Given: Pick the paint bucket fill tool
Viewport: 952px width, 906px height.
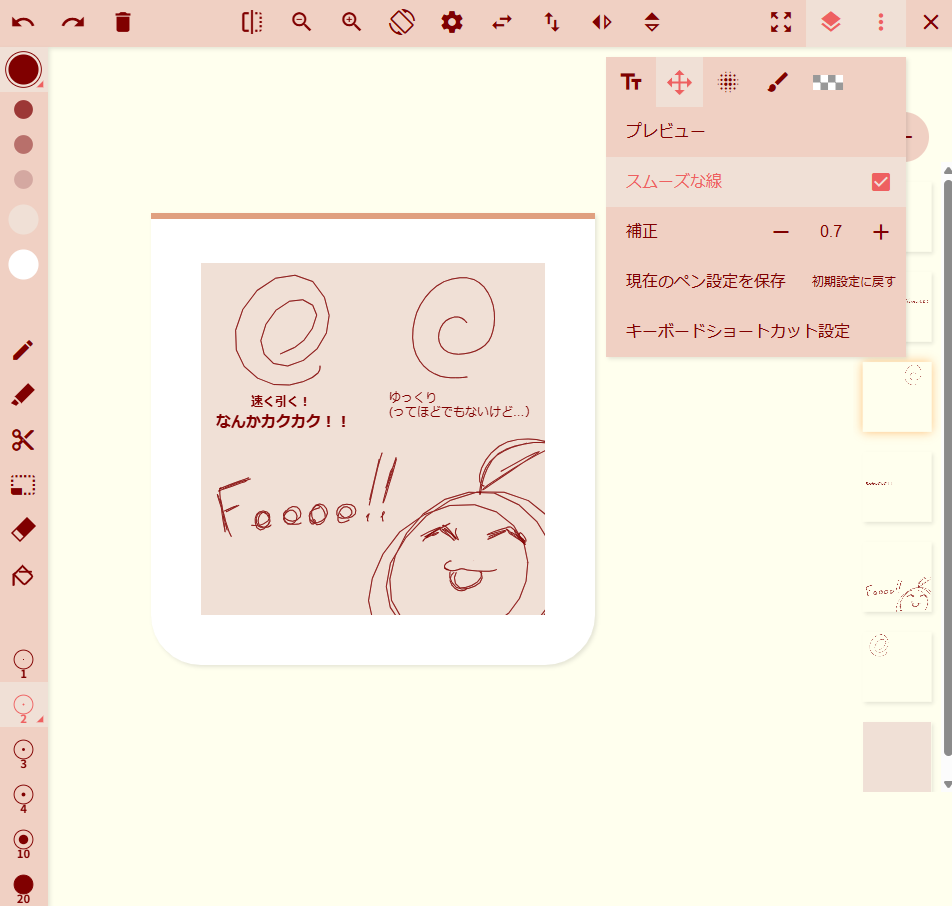Looking at the screenshot, I should coord(23,576).
